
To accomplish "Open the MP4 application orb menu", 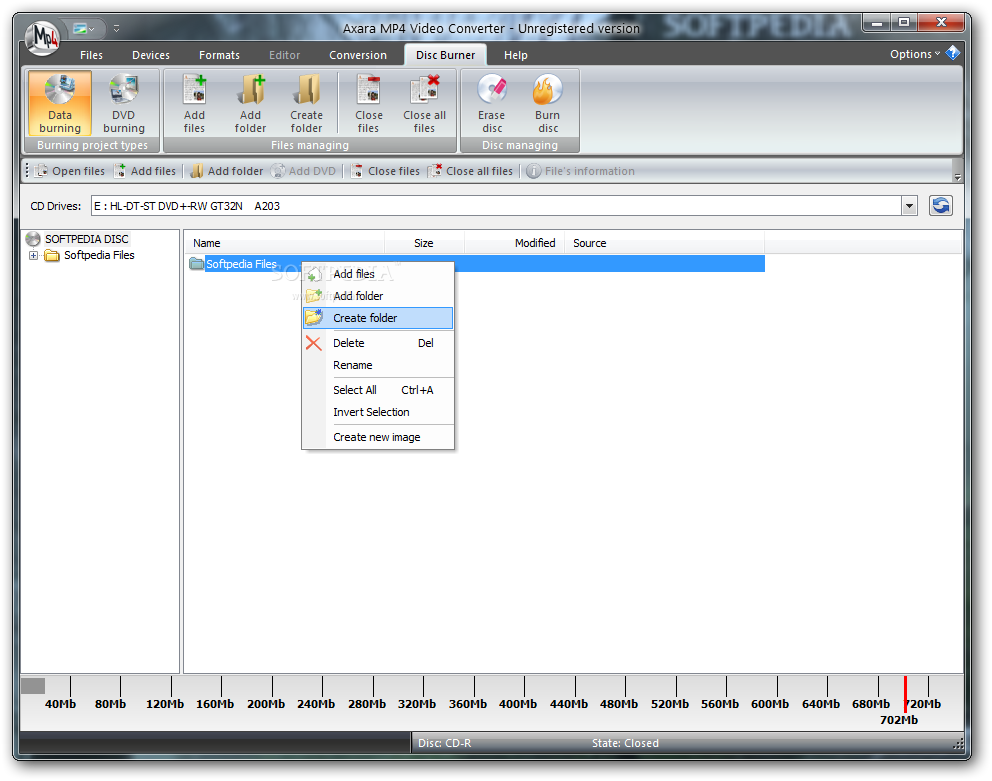I will tap(43, 37).
